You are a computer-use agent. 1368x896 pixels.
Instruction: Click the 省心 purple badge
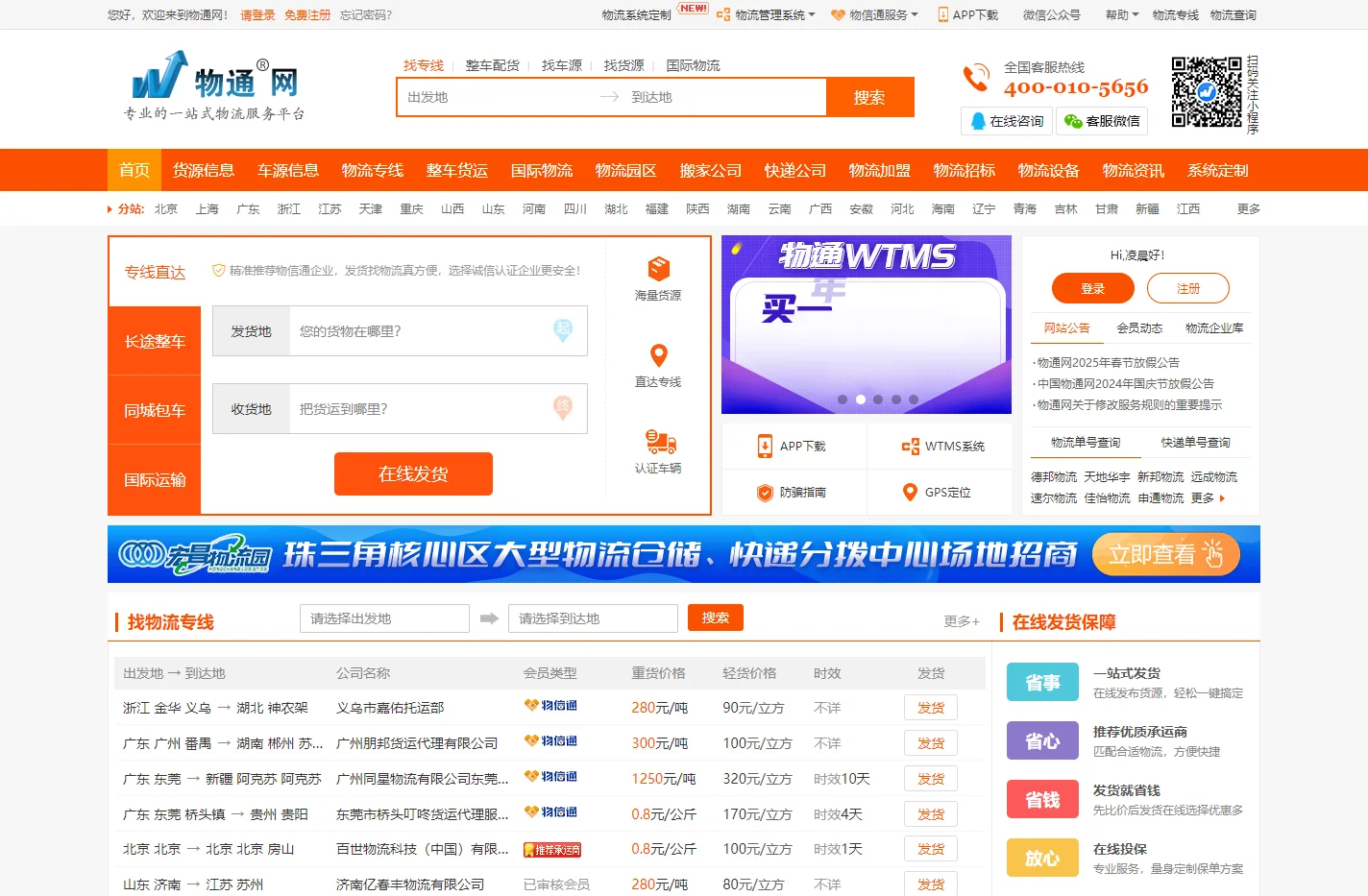pos(1042,741)
